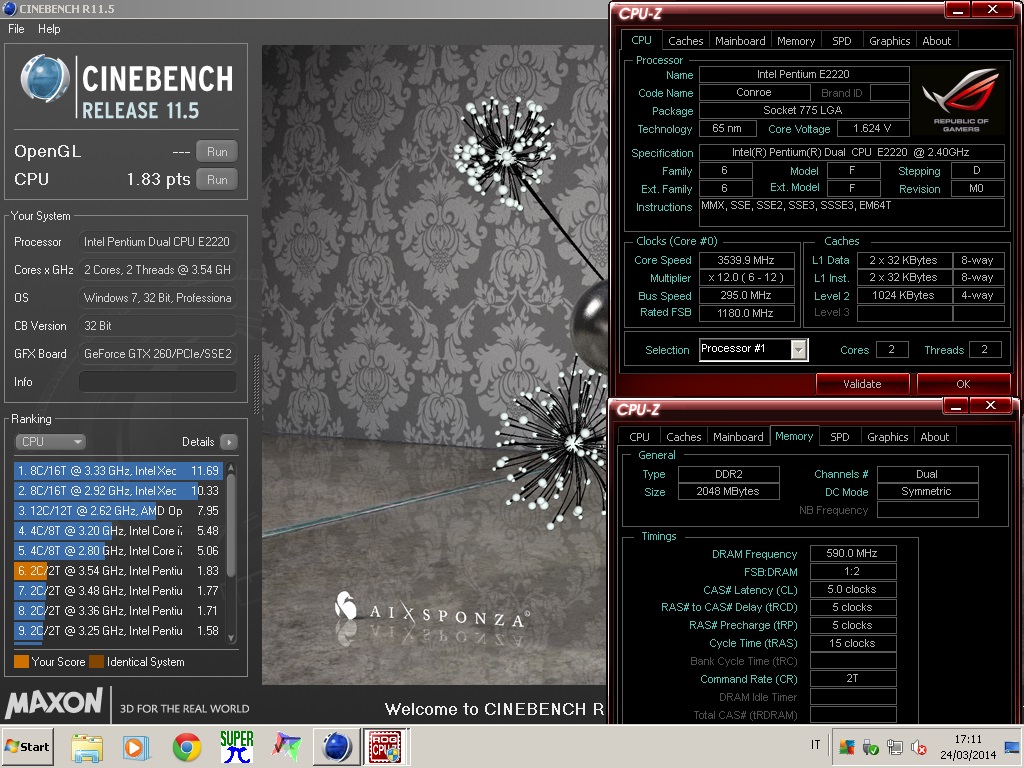
Task: Show desktop via taskbar corner button
Action: point(1012,747)
